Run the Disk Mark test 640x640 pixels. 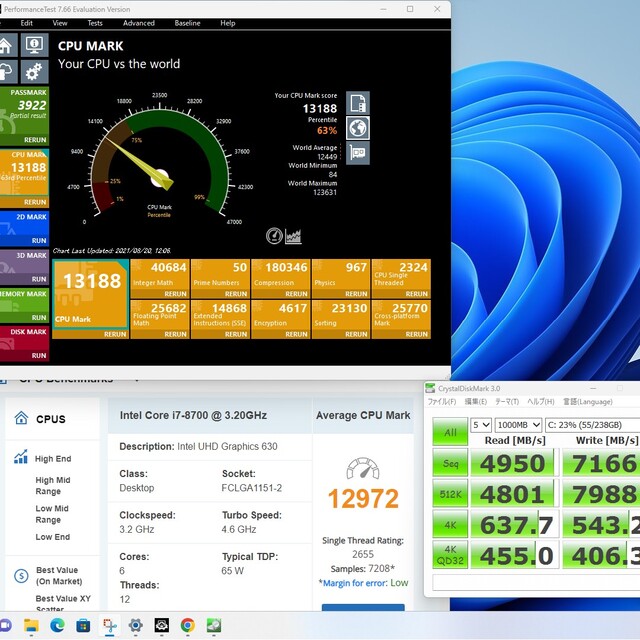[x=39, y=356]
